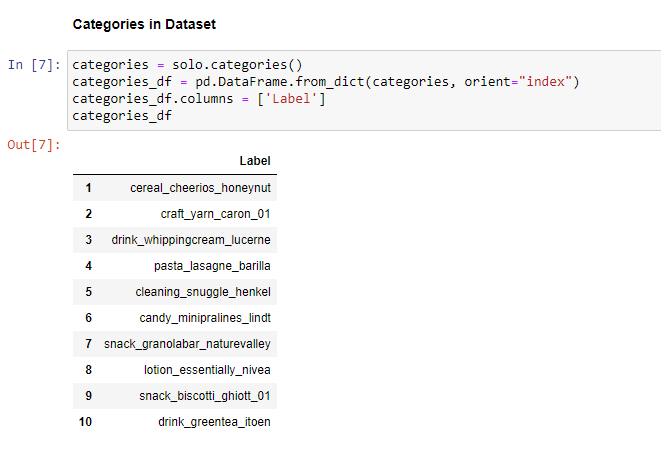Image resolution: width=661 pixels, height=452 pixels.
Task: Click the last code line categories_df
Action: [x=121, y=116]
